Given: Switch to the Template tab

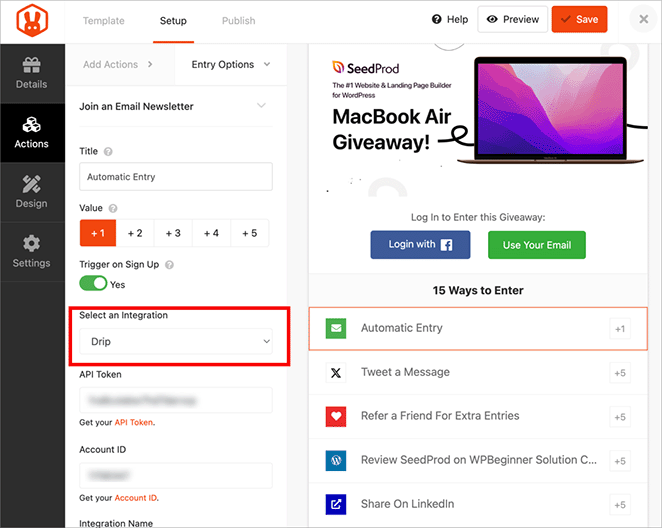Looking at the screenshot, I should 104,21.
